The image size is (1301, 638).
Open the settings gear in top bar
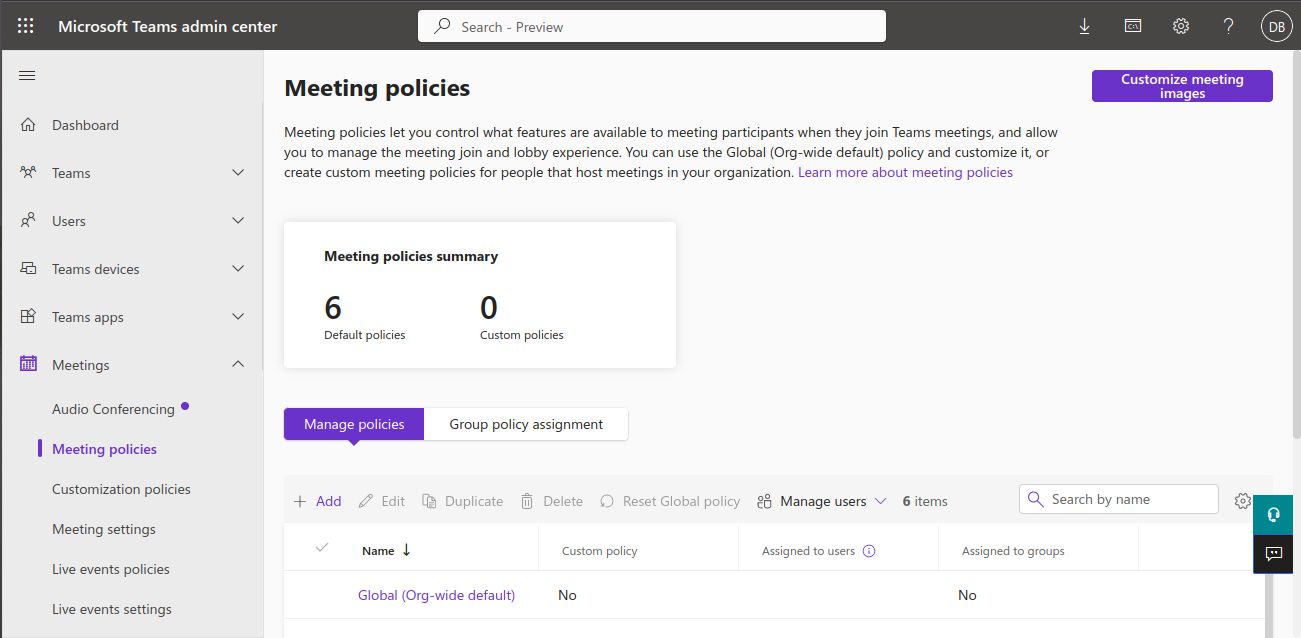point(1181,27)
